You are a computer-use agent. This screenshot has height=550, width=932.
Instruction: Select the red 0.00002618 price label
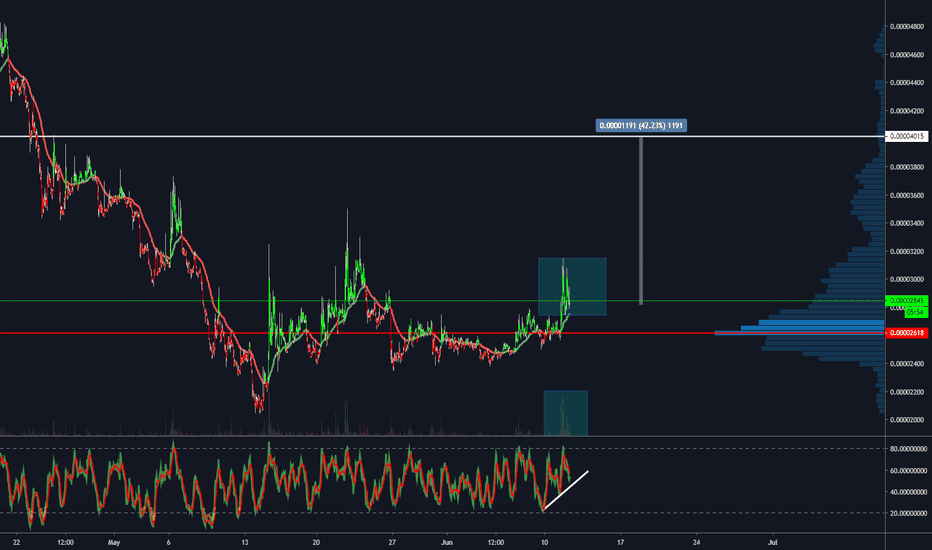tap(906, 333)
